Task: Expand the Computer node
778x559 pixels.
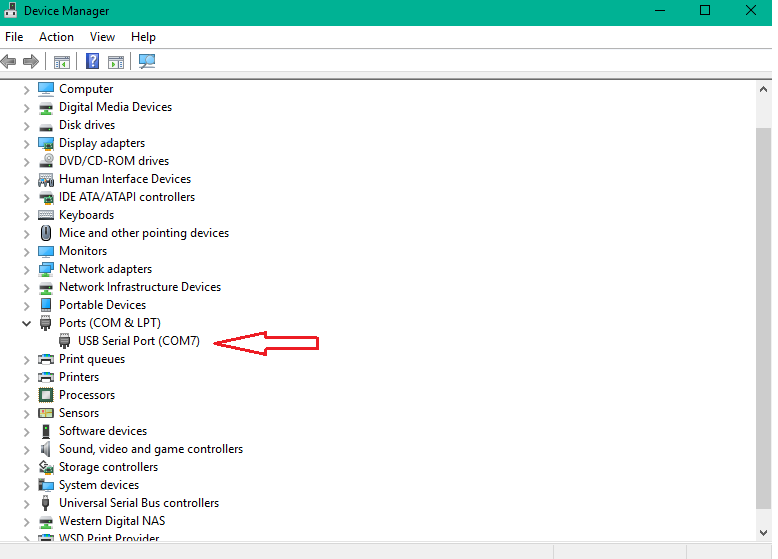Action: pyautogui.click(x=26, y=90)
